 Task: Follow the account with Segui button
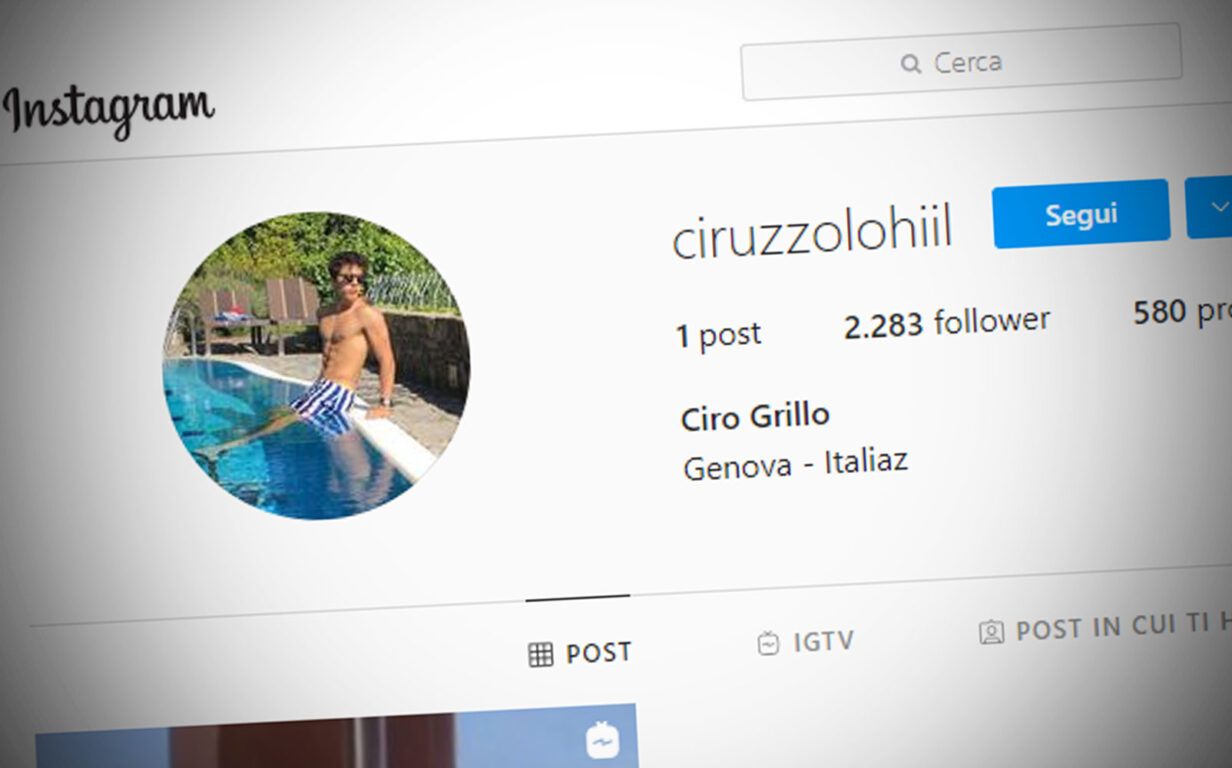pos(1081,213)
